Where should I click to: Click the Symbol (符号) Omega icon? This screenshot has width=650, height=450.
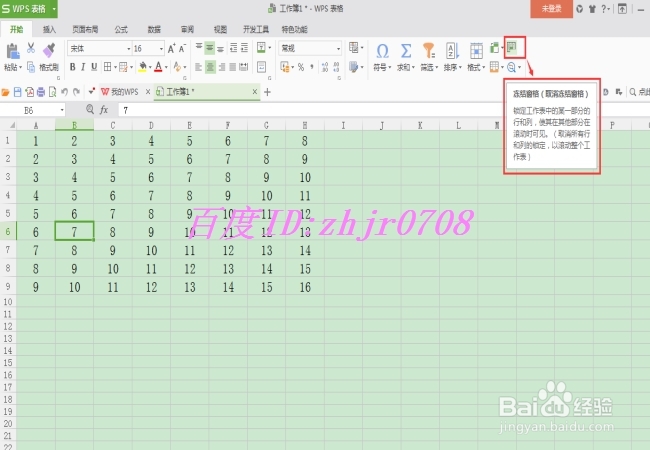pyautogui.click(x=382, y=51)
